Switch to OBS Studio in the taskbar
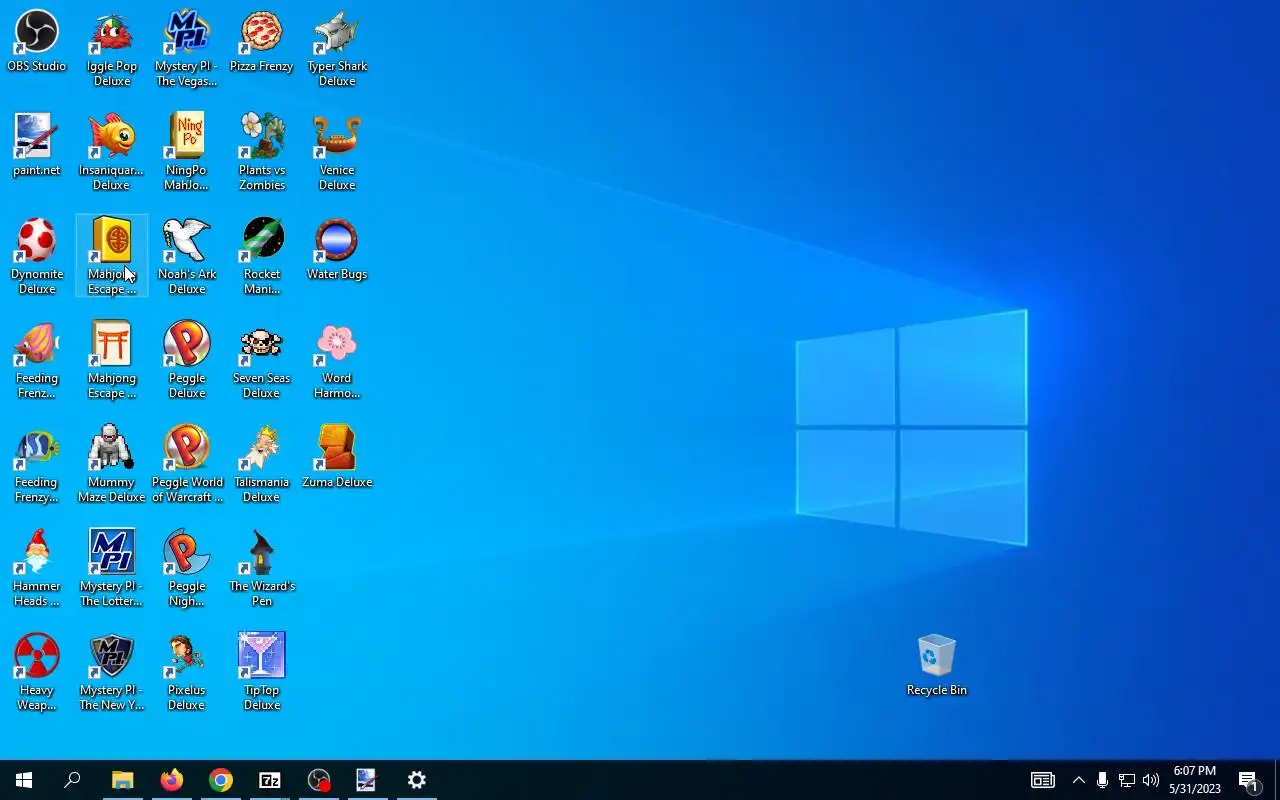 pos(318,780)
